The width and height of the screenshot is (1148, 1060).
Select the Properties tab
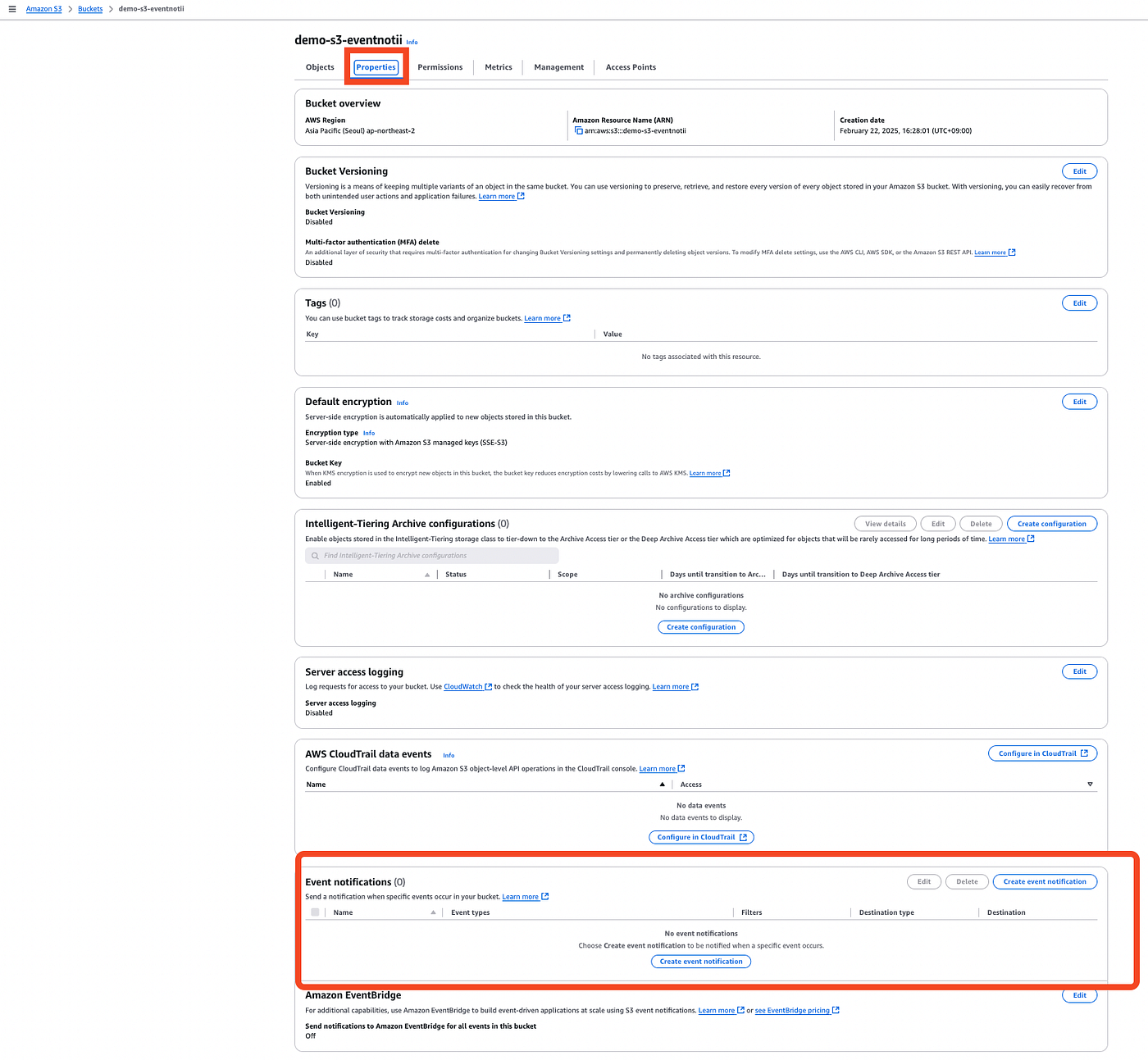[x=376, y=67]
